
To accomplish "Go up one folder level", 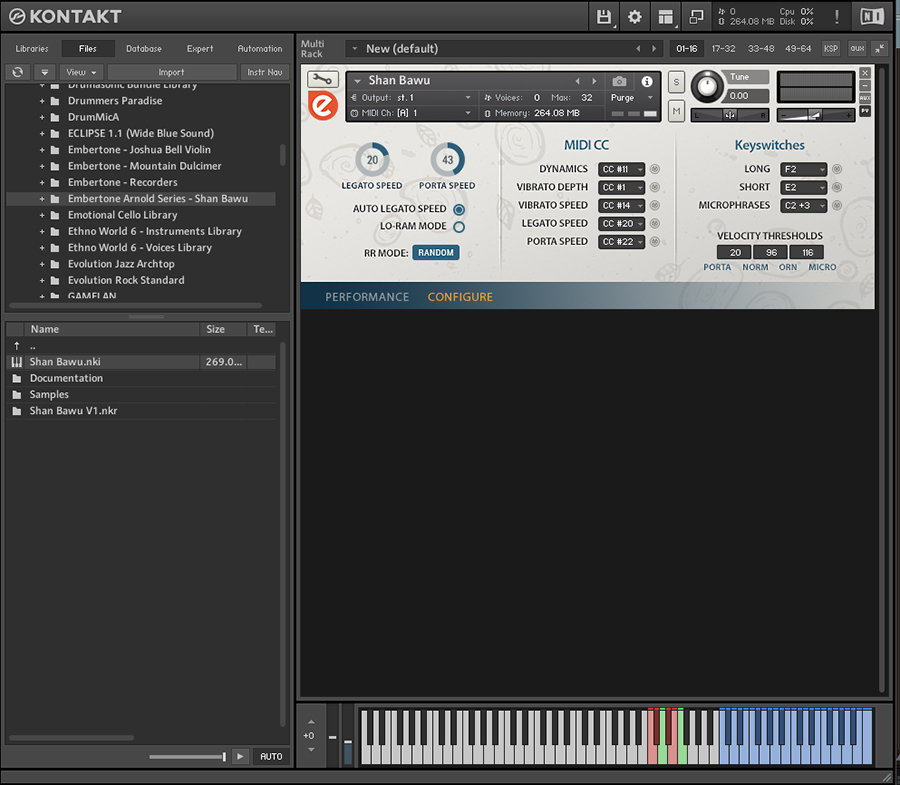I will [x=17, y=345].
